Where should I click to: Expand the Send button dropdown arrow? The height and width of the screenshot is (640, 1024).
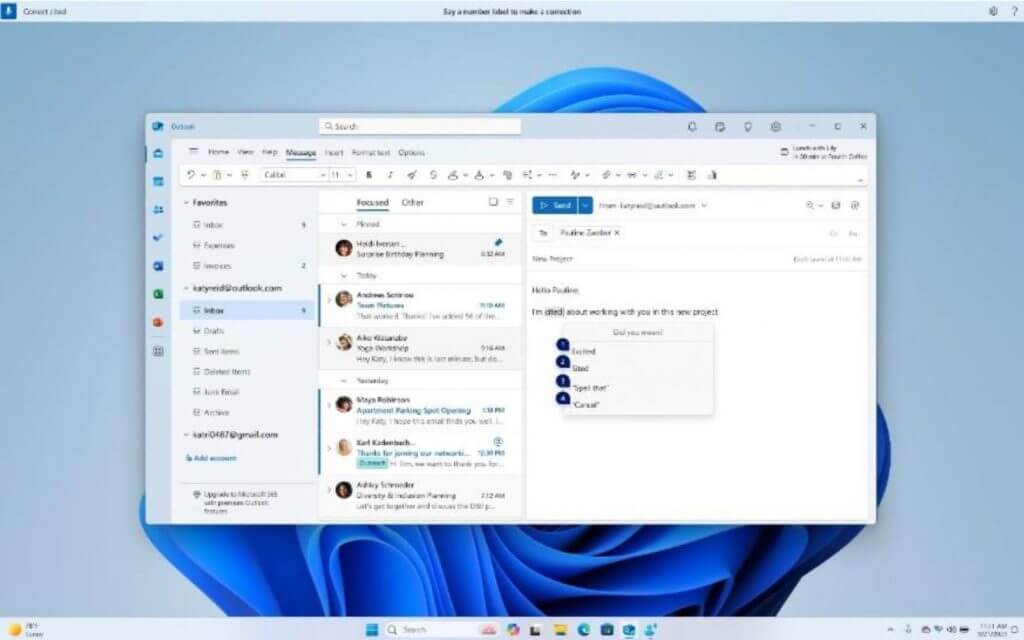pyautogui.click(x=585, y=204)
